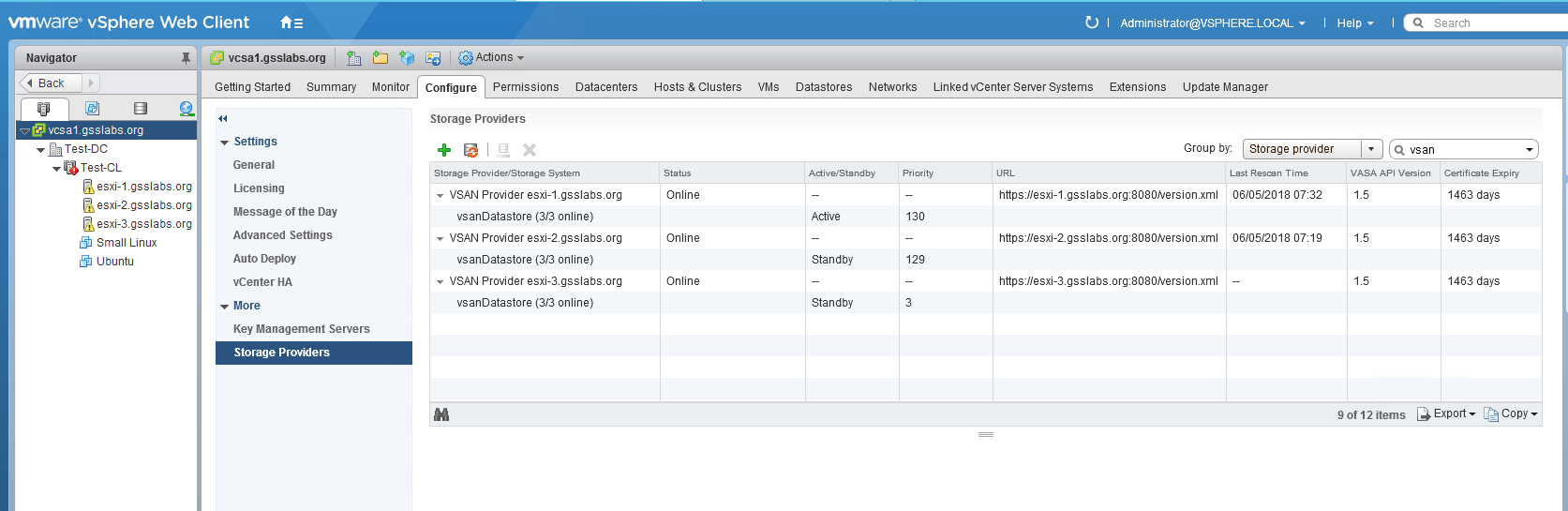
Task: Click the refresh icon in the header
Action: point(1091,23)
